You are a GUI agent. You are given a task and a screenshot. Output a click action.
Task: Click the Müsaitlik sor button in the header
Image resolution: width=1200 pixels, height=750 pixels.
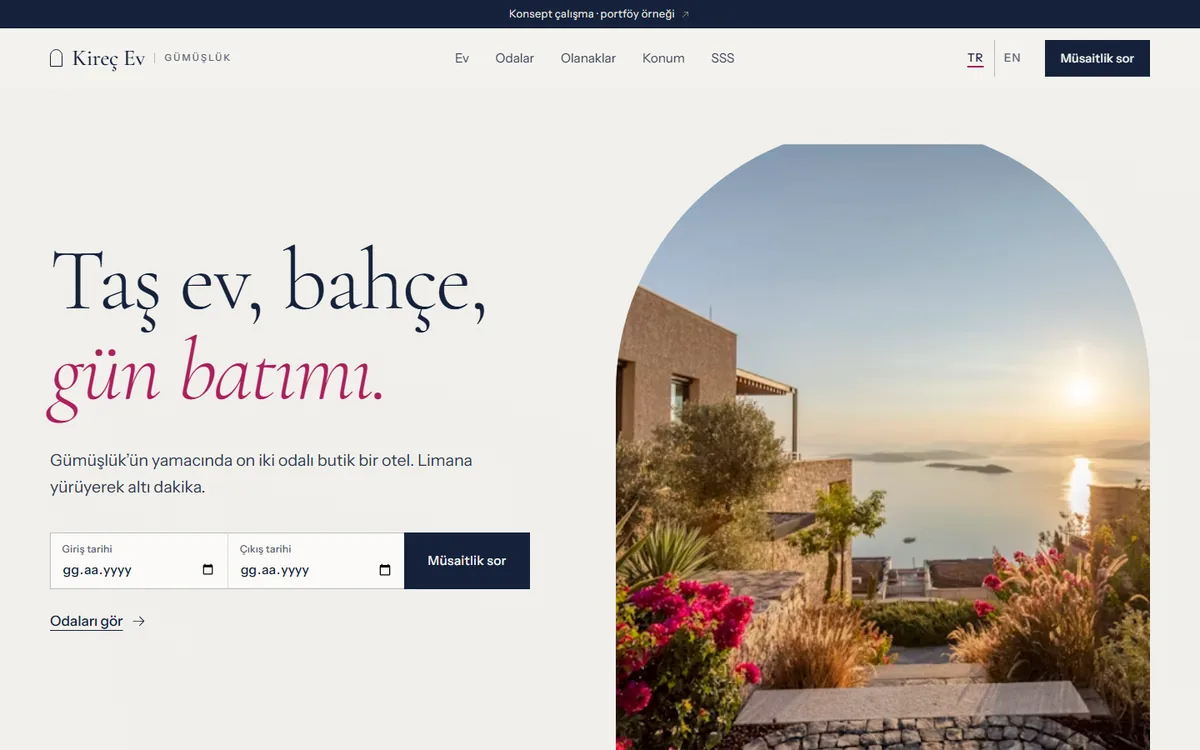(x=1097, y=58)
